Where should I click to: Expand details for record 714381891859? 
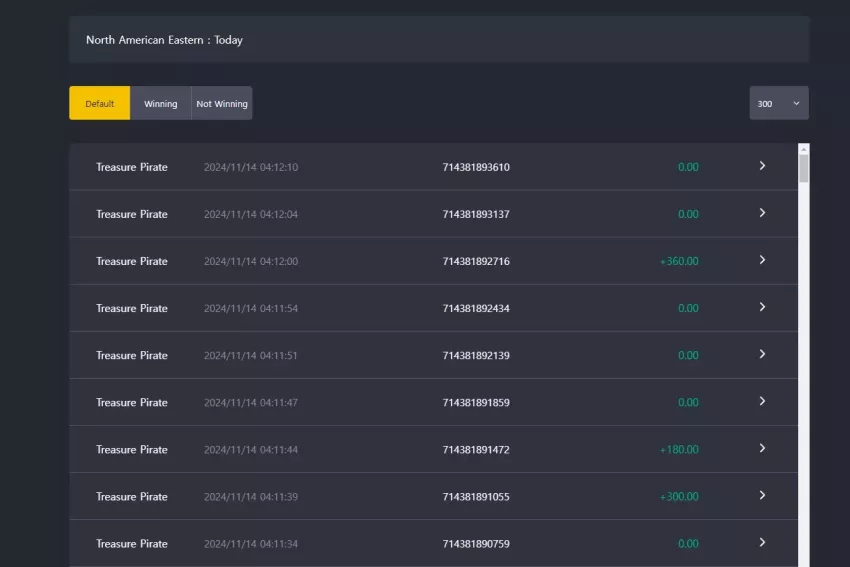tap(762, 402)
